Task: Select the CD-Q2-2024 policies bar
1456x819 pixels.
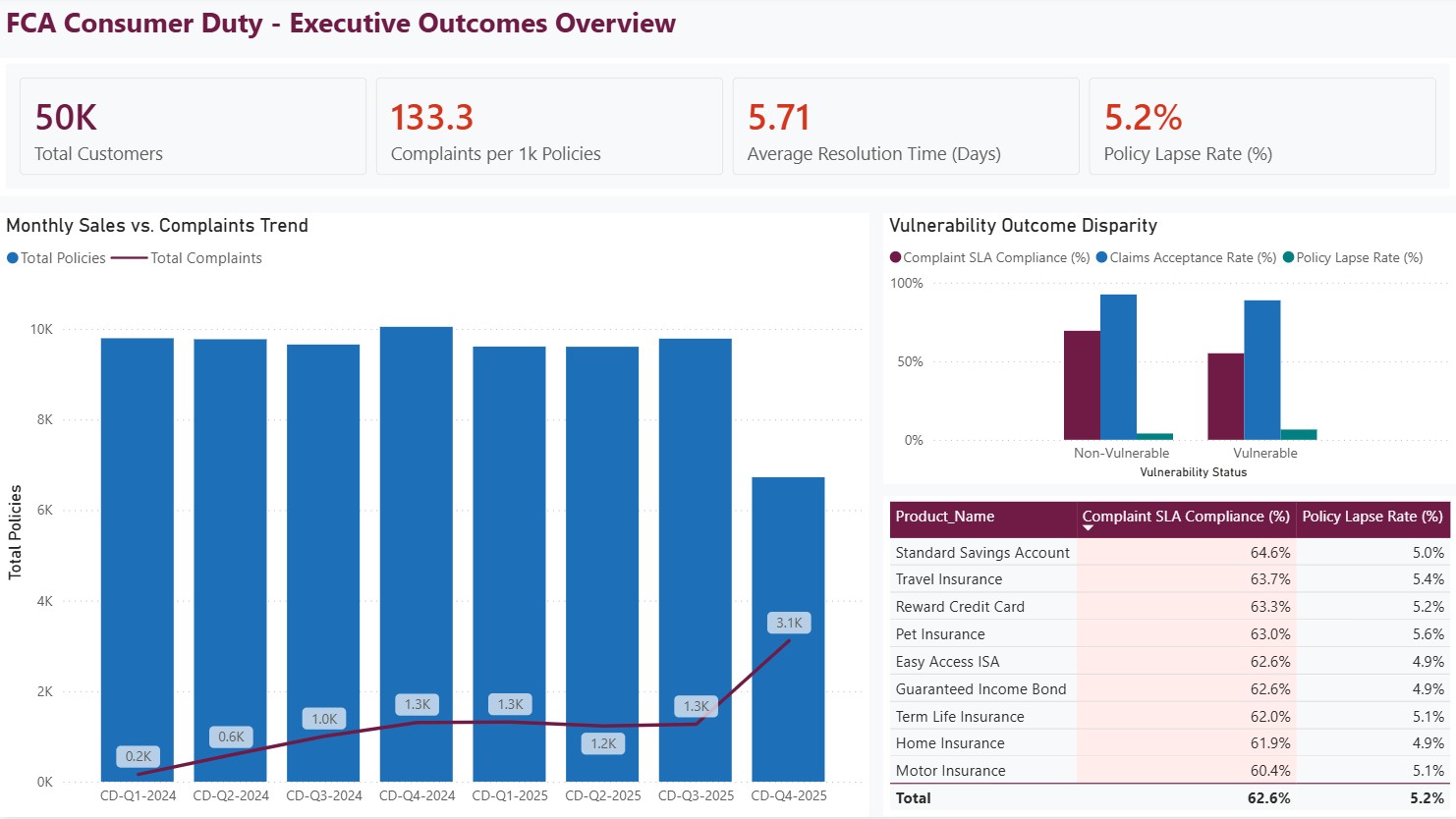Action: [230, 561]
